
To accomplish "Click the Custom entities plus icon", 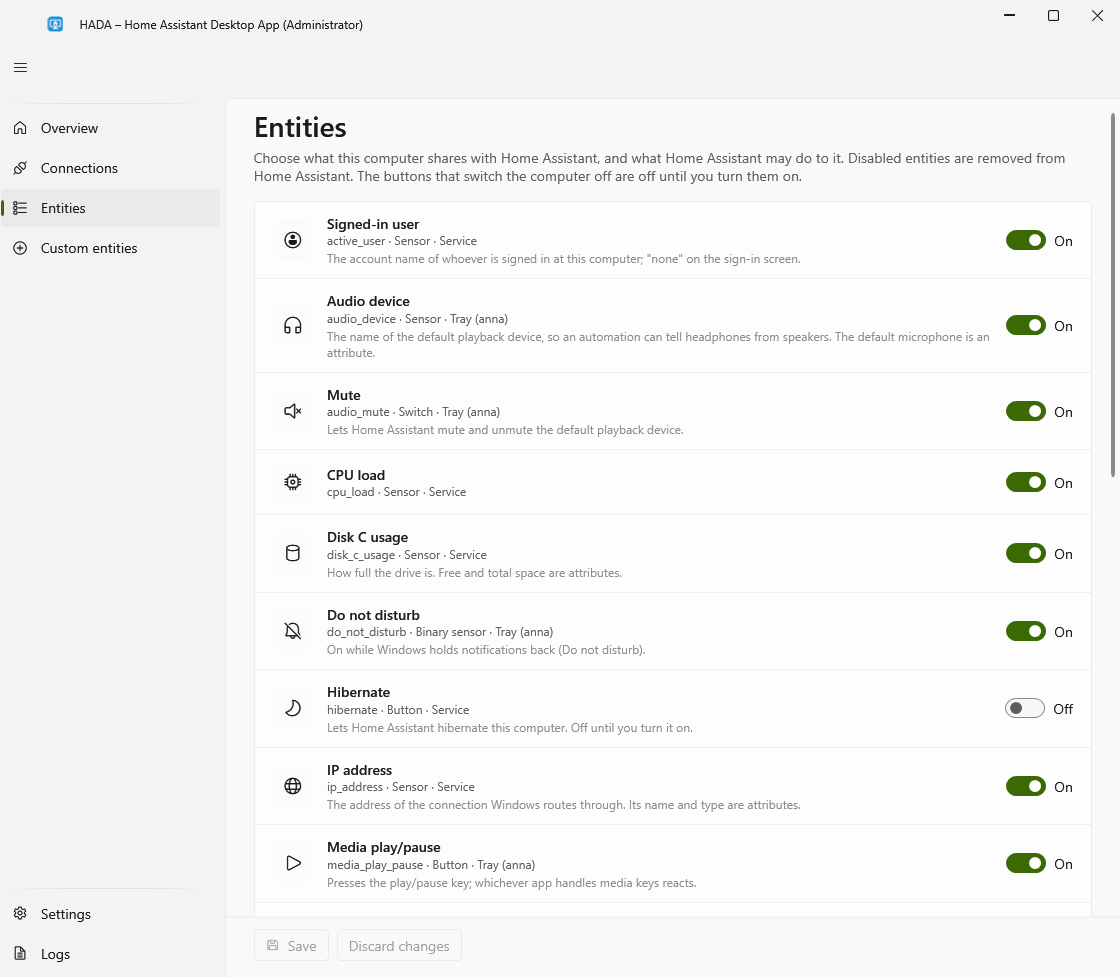I will pyautogui.click(x=20, y=248).
